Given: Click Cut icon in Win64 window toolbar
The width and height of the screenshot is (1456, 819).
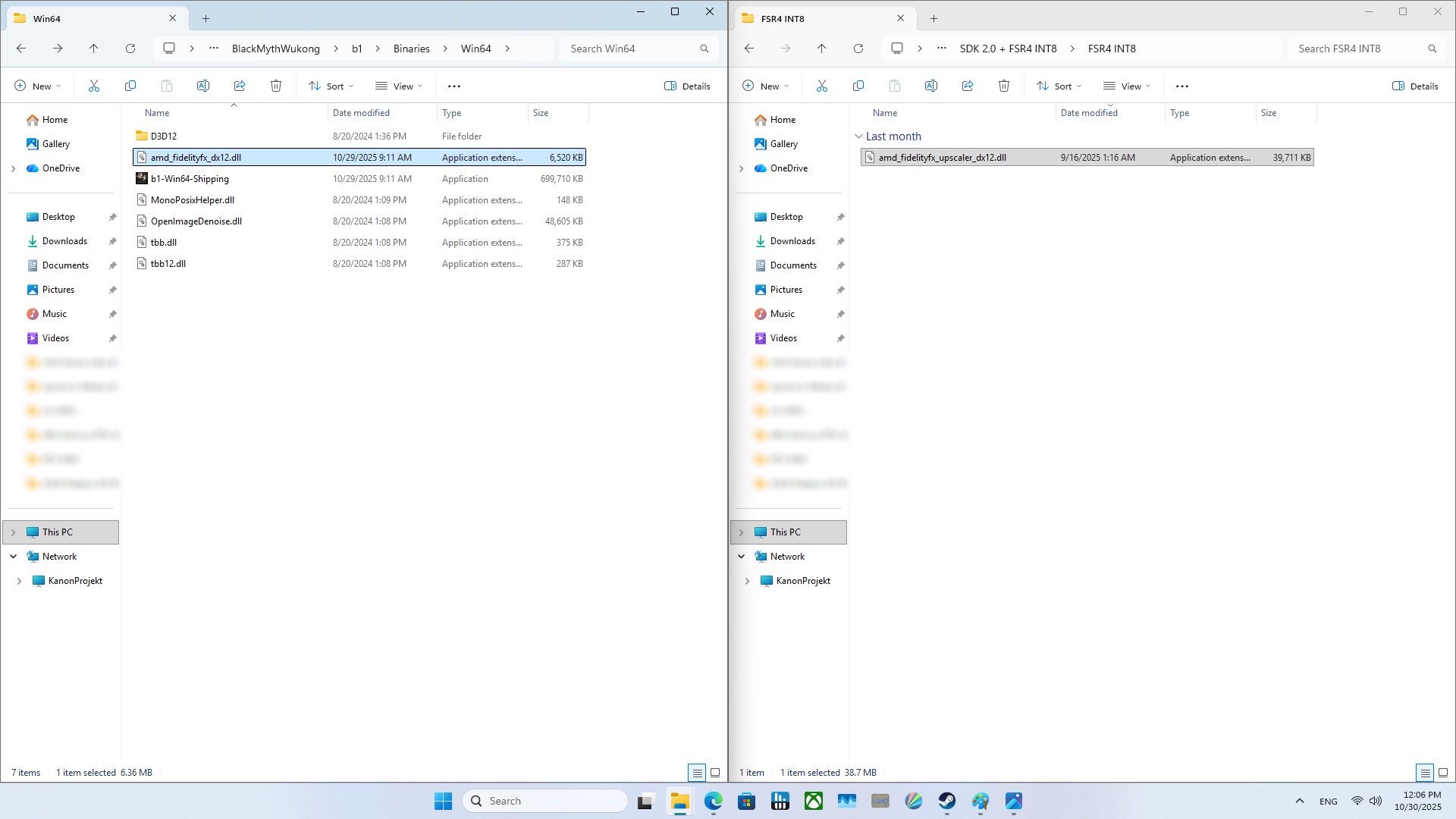Looking at the screenshot, I should (94, 86).
